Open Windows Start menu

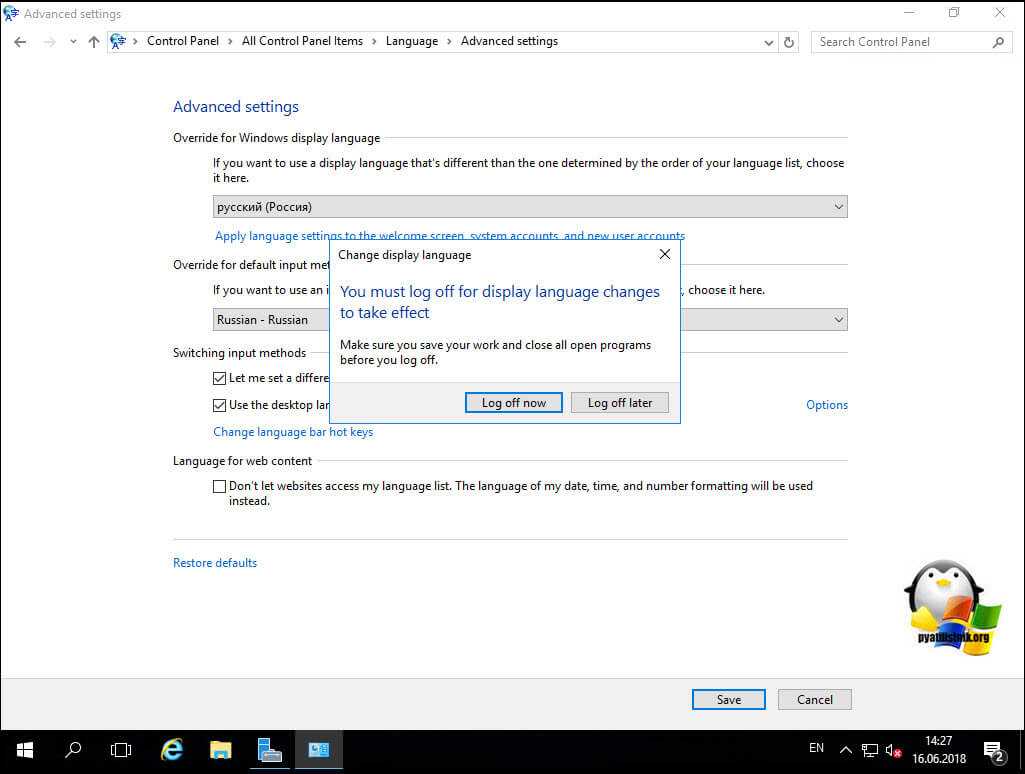[x=24, y=749]
